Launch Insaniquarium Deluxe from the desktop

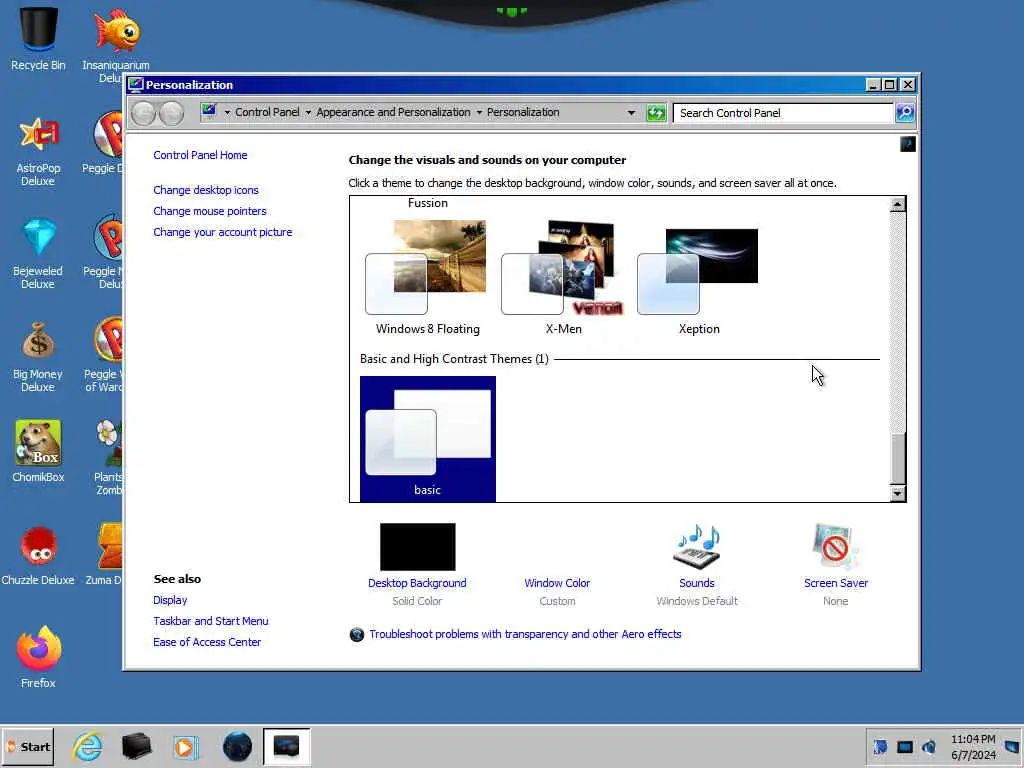click(x=116, y=43)
